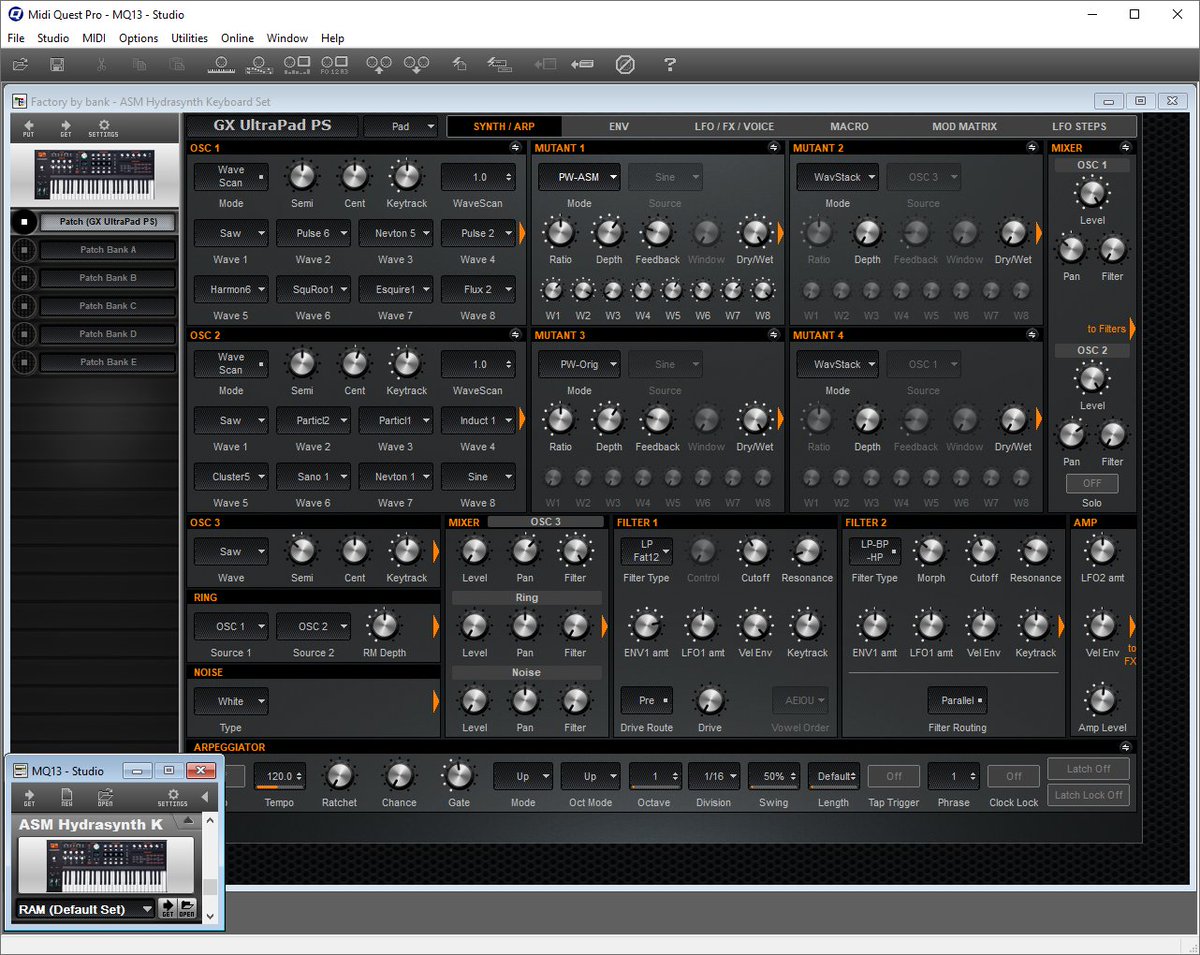Switch to the LFO STEPS tab
1200x955 pixels.
1079,127
